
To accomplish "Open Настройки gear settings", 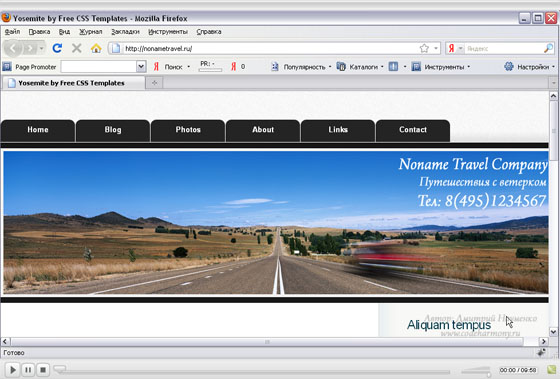I will (x=529, y=67).
